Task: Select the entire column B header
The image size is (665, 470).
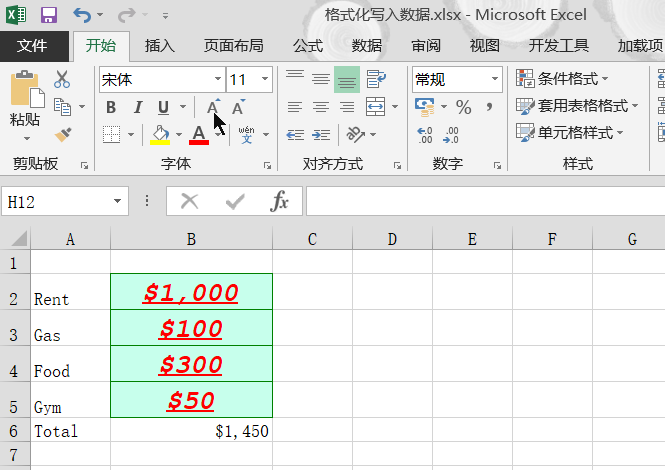Action: (191, 239)
